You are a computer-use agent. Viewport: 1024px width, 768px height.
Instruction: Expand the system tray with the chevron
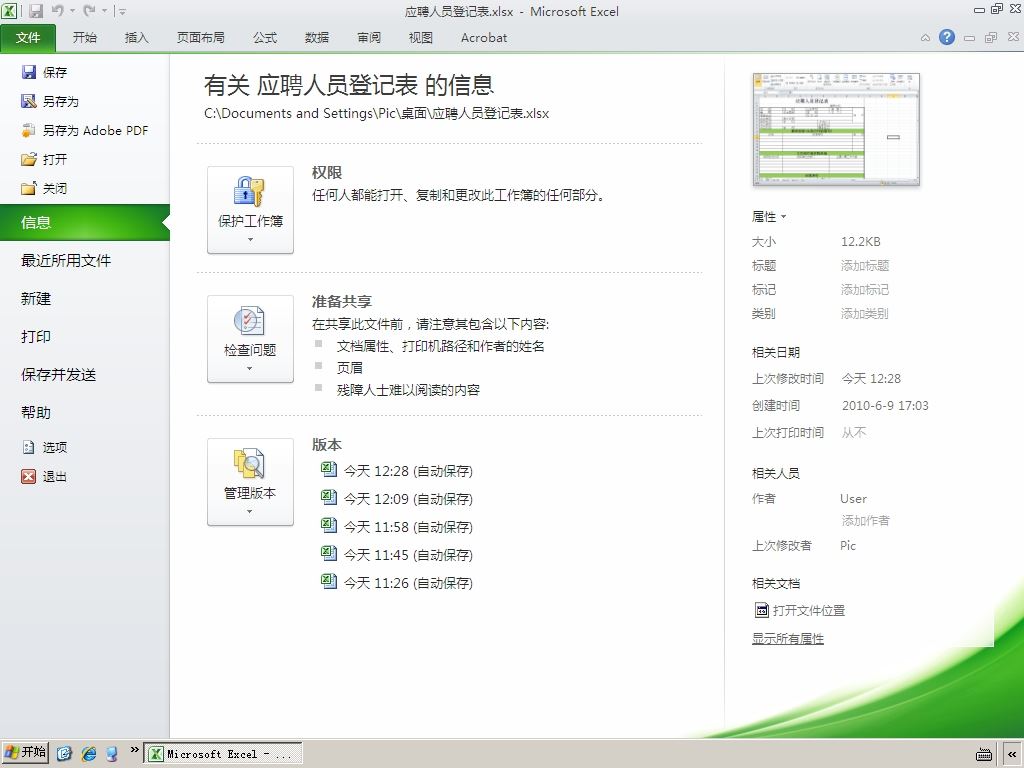1013,754
